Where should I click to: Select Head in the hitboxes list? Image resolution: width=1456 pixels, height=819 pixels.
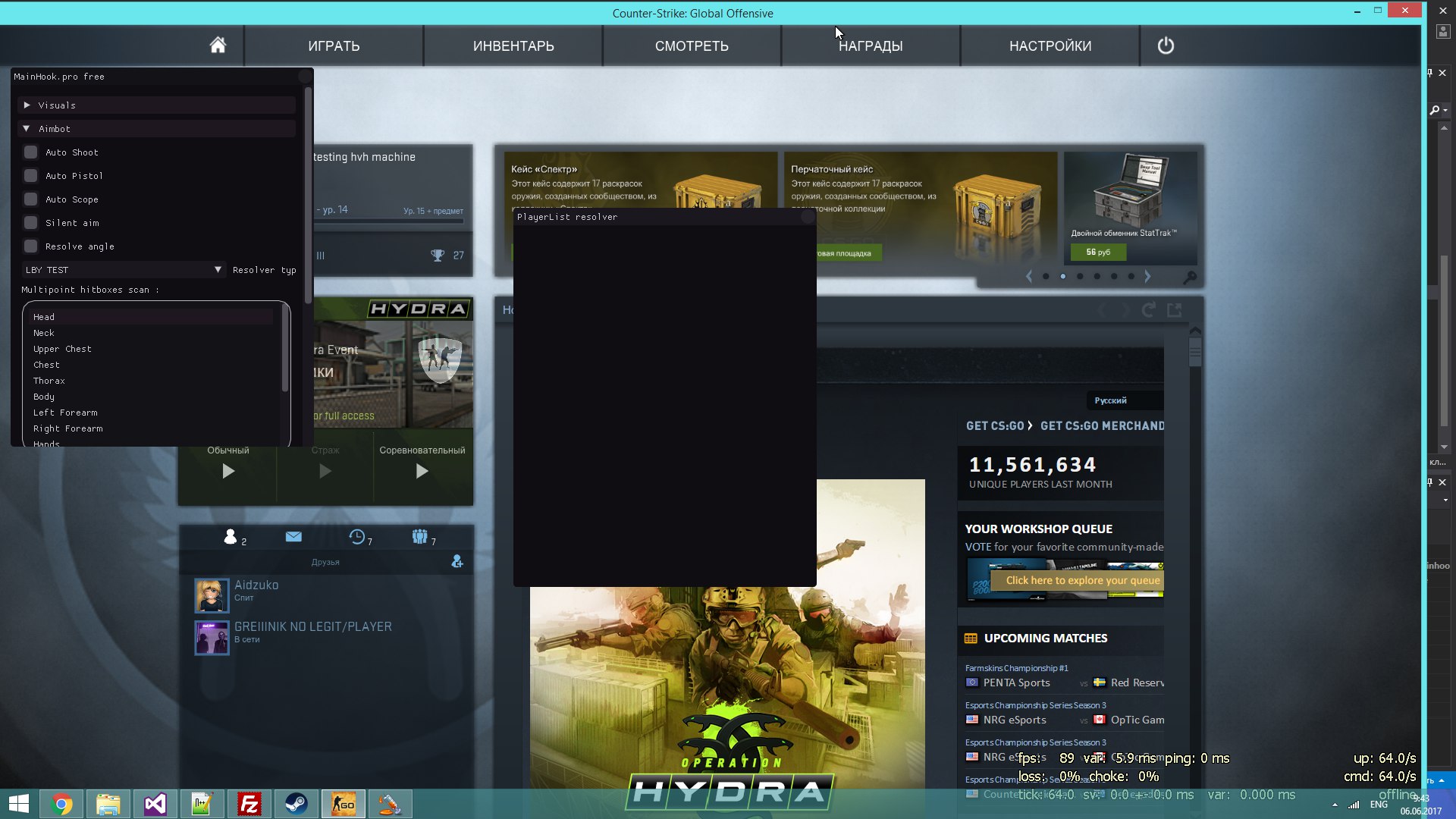point(44,317)
